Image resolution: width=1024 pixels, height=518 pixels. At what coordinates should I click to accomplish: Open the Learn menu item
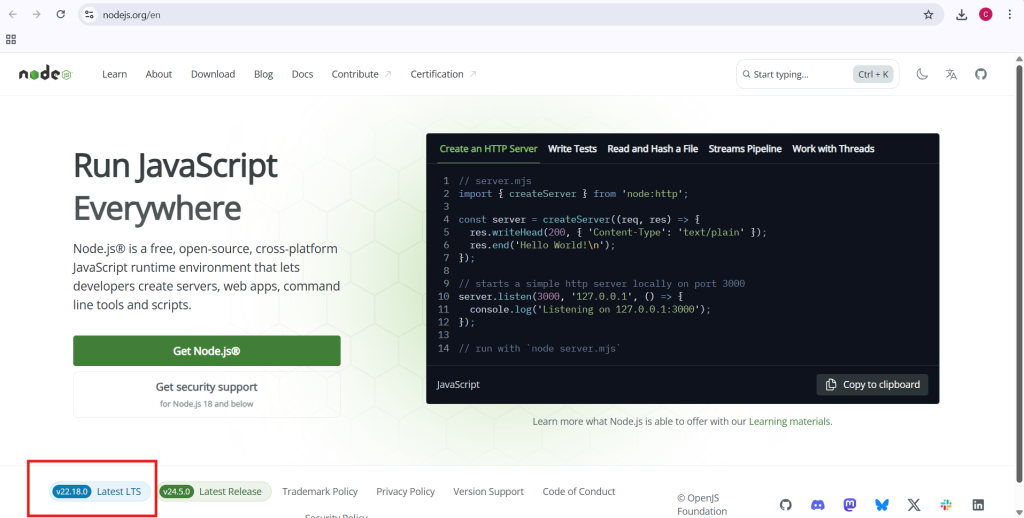pyautogui.click(x=114, y=74)
